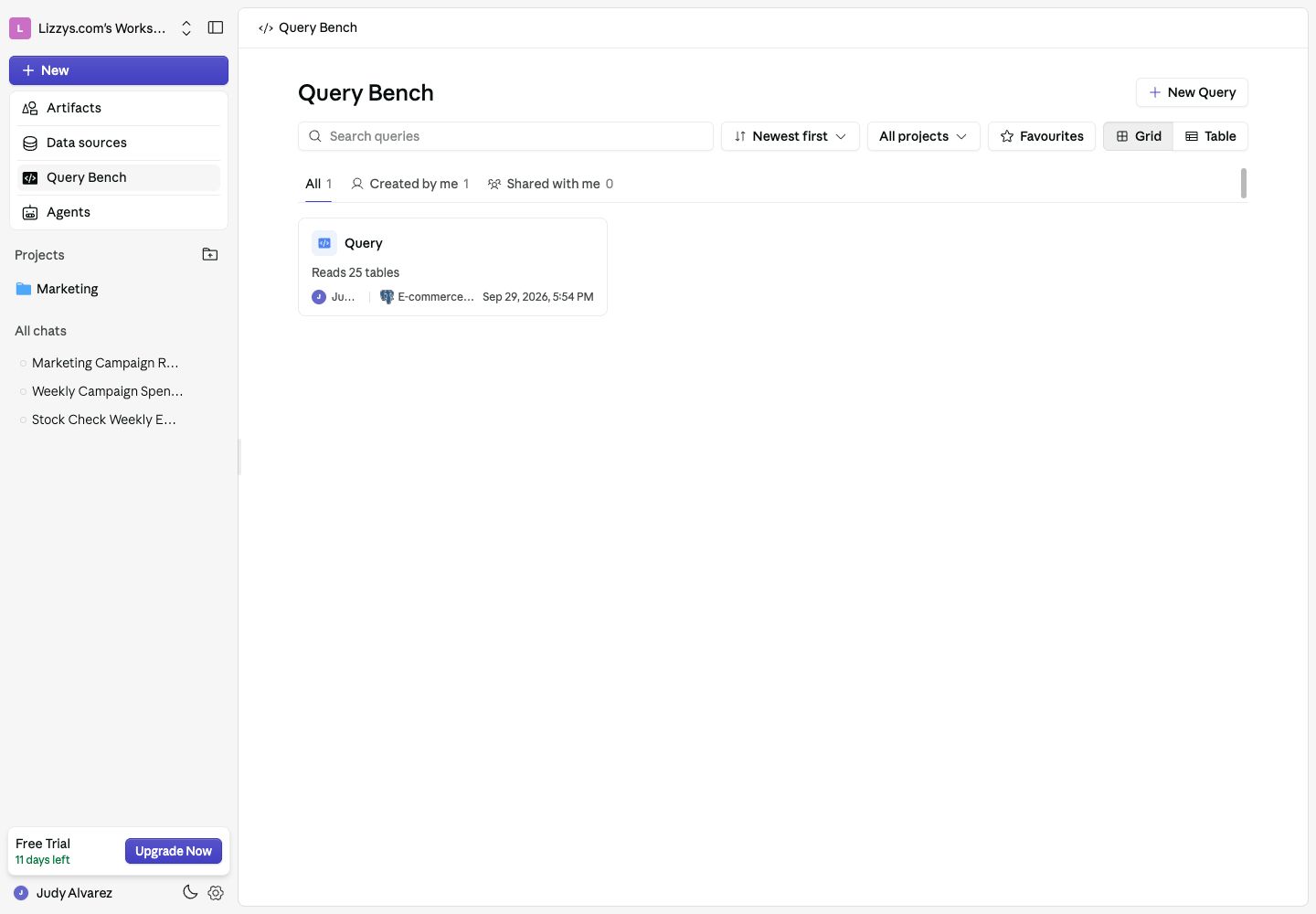Click the vertical scrollbar thumb

coord(1244,183)
